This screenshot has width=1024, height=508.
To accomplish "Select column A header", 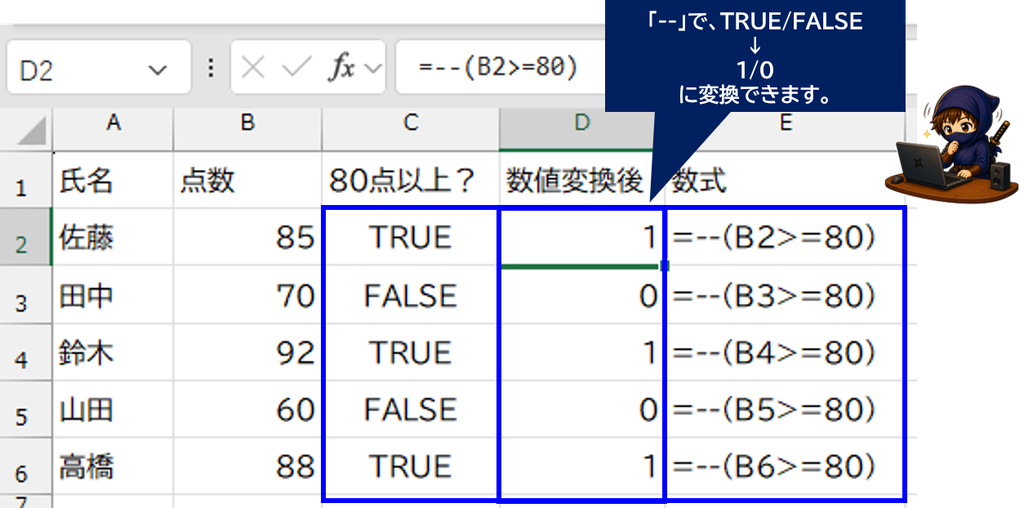I will pos(113,123).
